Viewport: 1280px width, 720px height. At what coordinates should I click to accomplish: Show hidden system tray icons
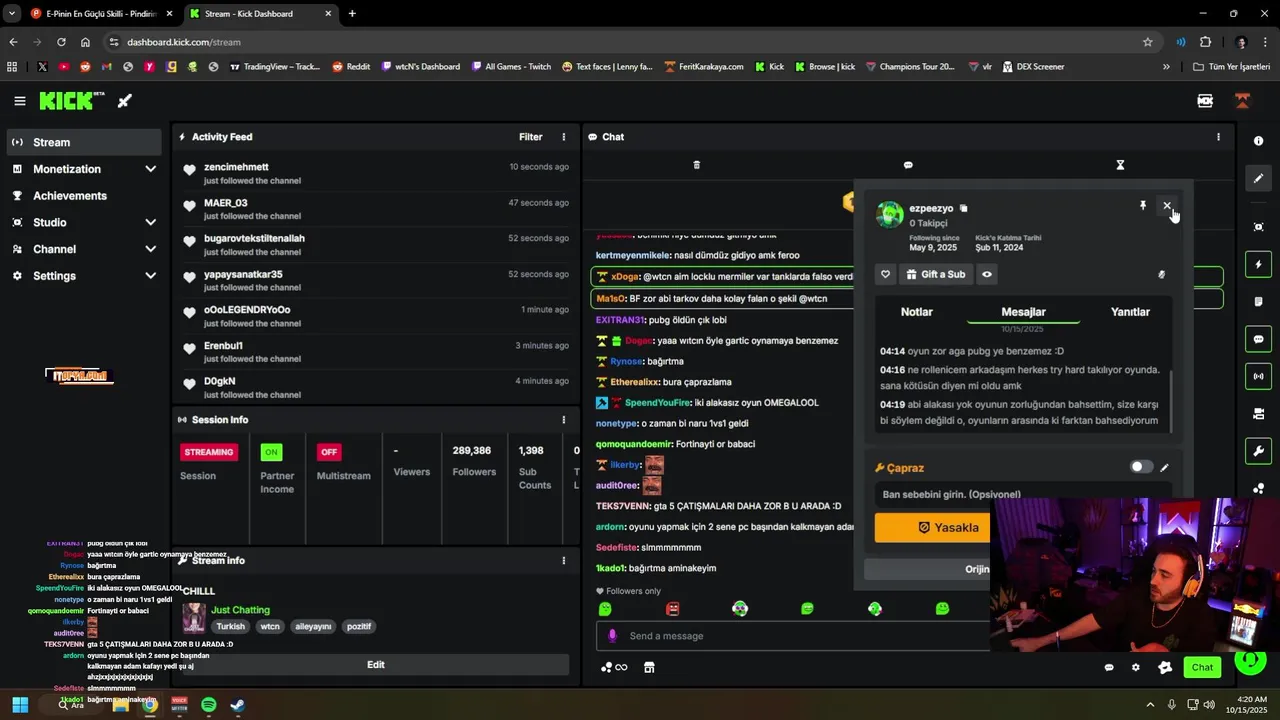1150,705
